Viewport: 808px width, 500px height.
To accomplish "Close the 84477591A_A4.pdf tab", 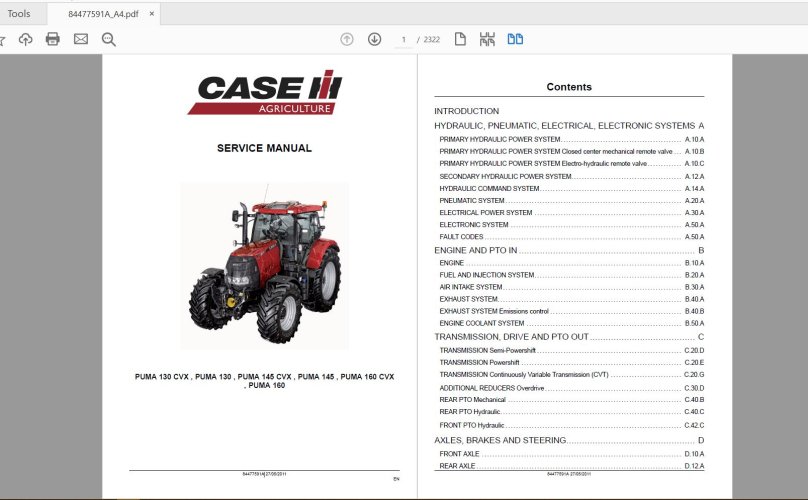I will pos(152,14).
